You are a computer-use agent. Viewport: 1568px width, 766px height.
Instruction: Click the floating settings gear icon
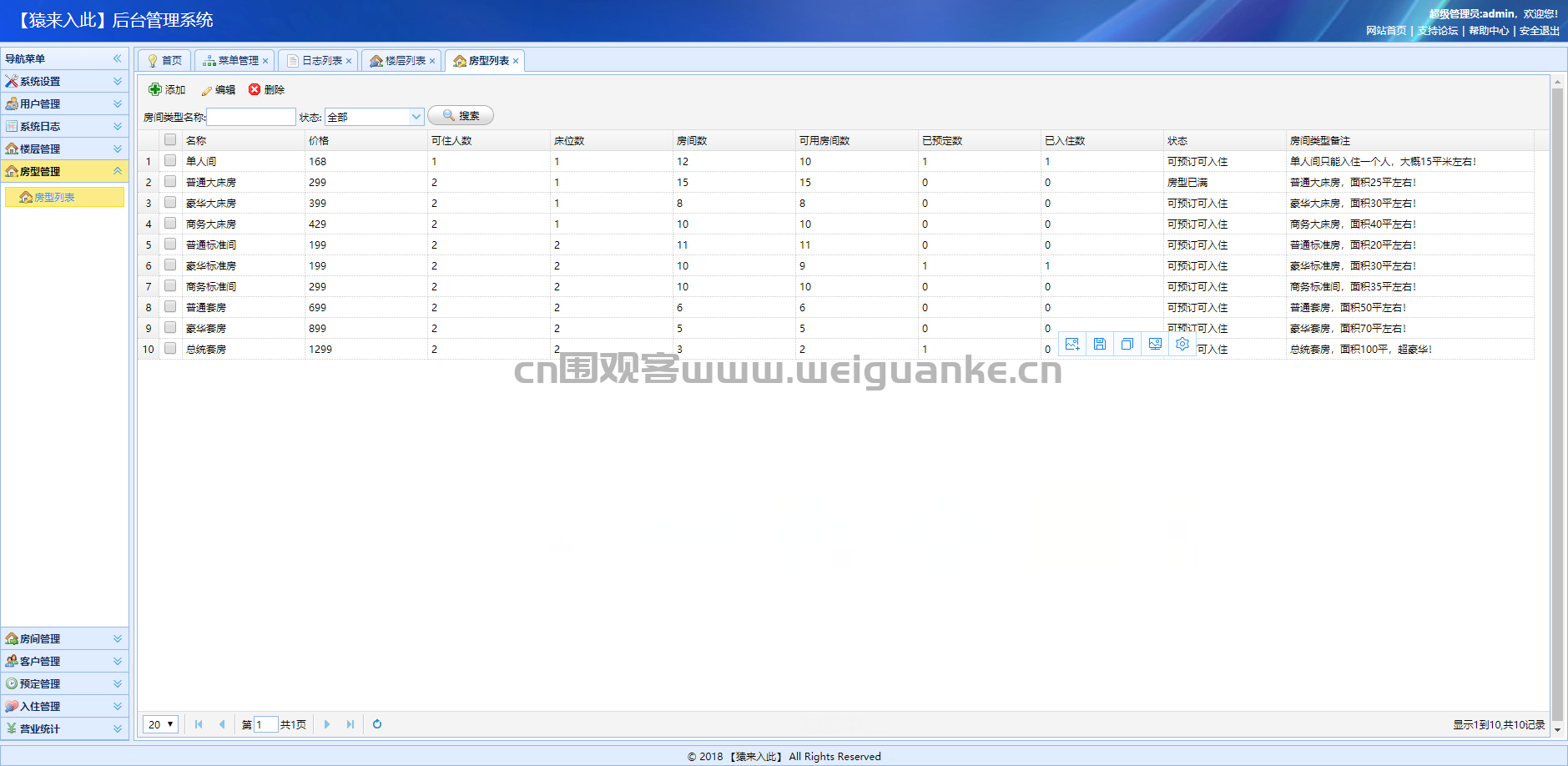[x=1182, y=344]
